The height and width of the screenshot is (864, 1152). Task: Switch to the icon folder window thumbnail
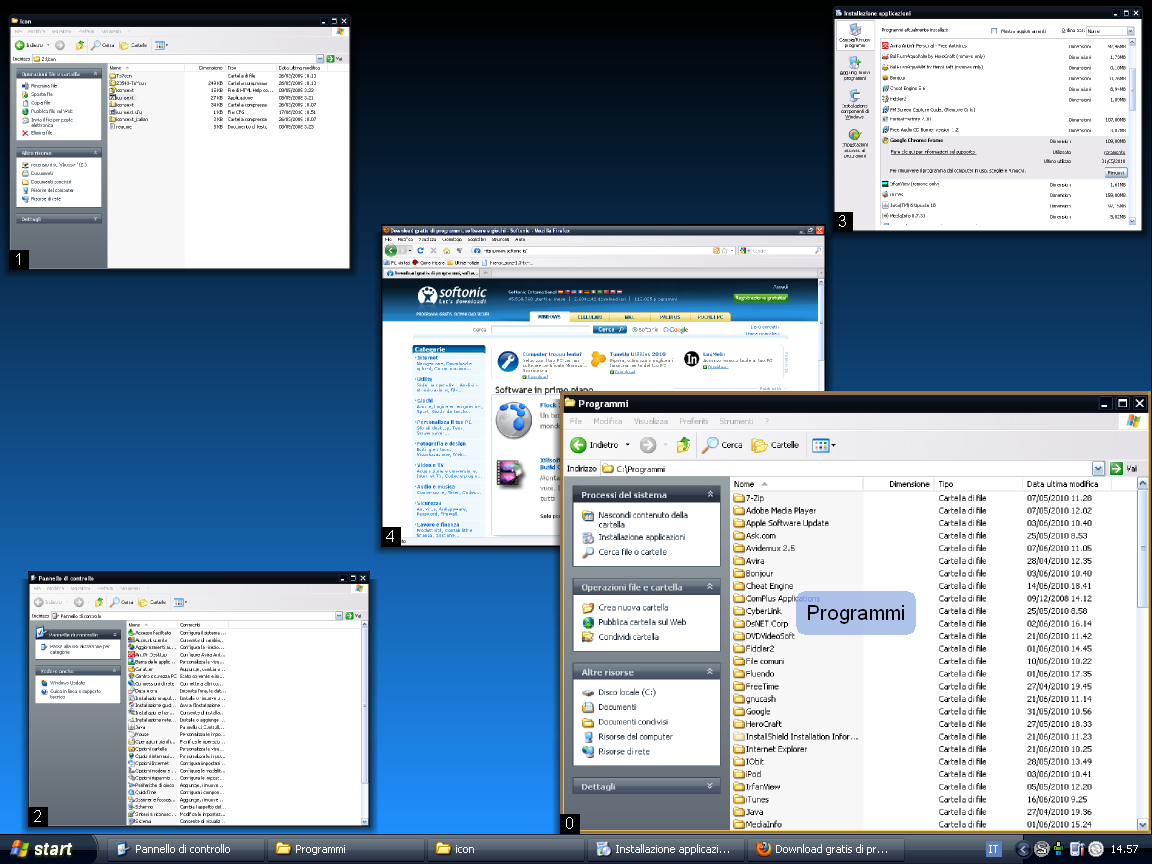(180, 142)
